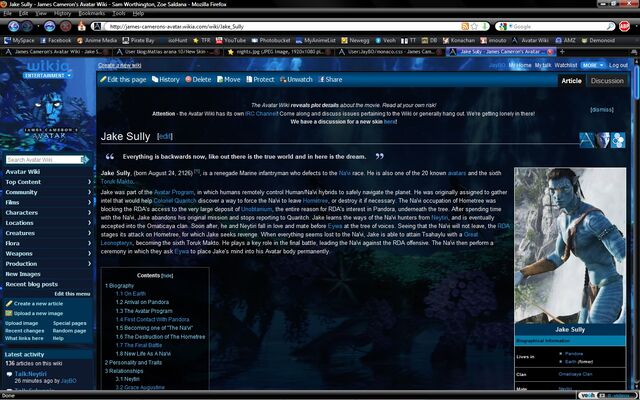Open the Colonel Quaritch link
Screen dimensions: 640x400
[x=175, y=201]
